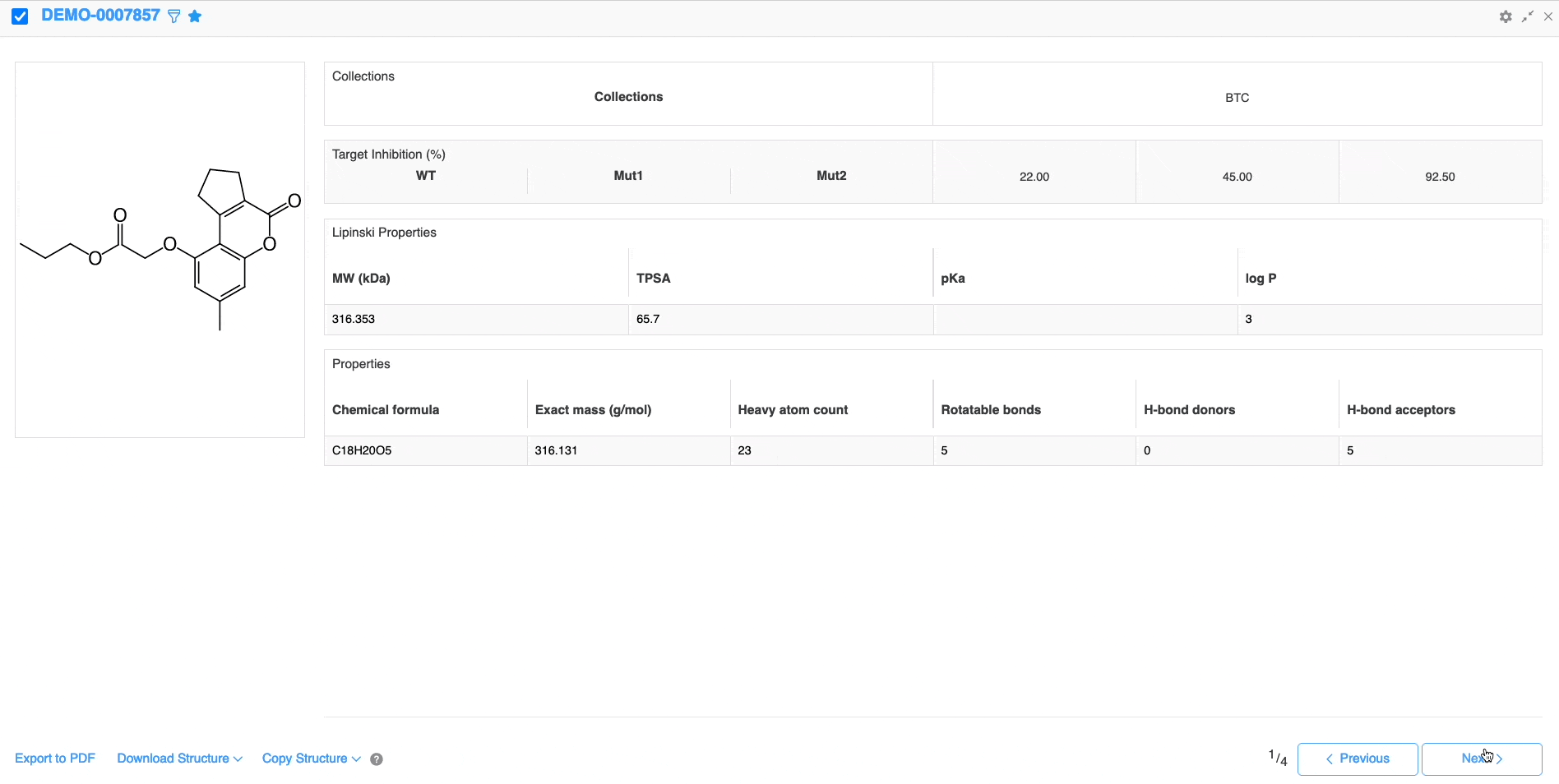1559x784 pixels.
Task: Uncheck the DEMO-0007857 selection checkbox
Action: (x=21, y=16)
